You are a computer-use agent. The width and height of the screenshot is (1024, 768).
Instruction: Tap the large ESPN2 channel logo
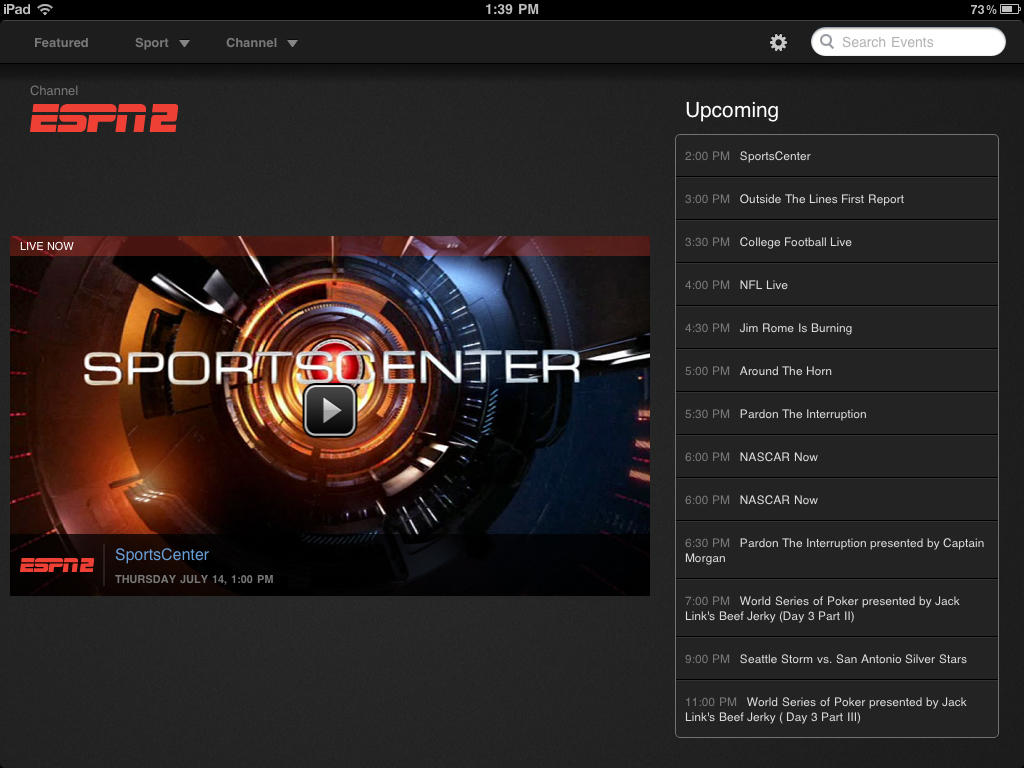click(x=104, y=118)
